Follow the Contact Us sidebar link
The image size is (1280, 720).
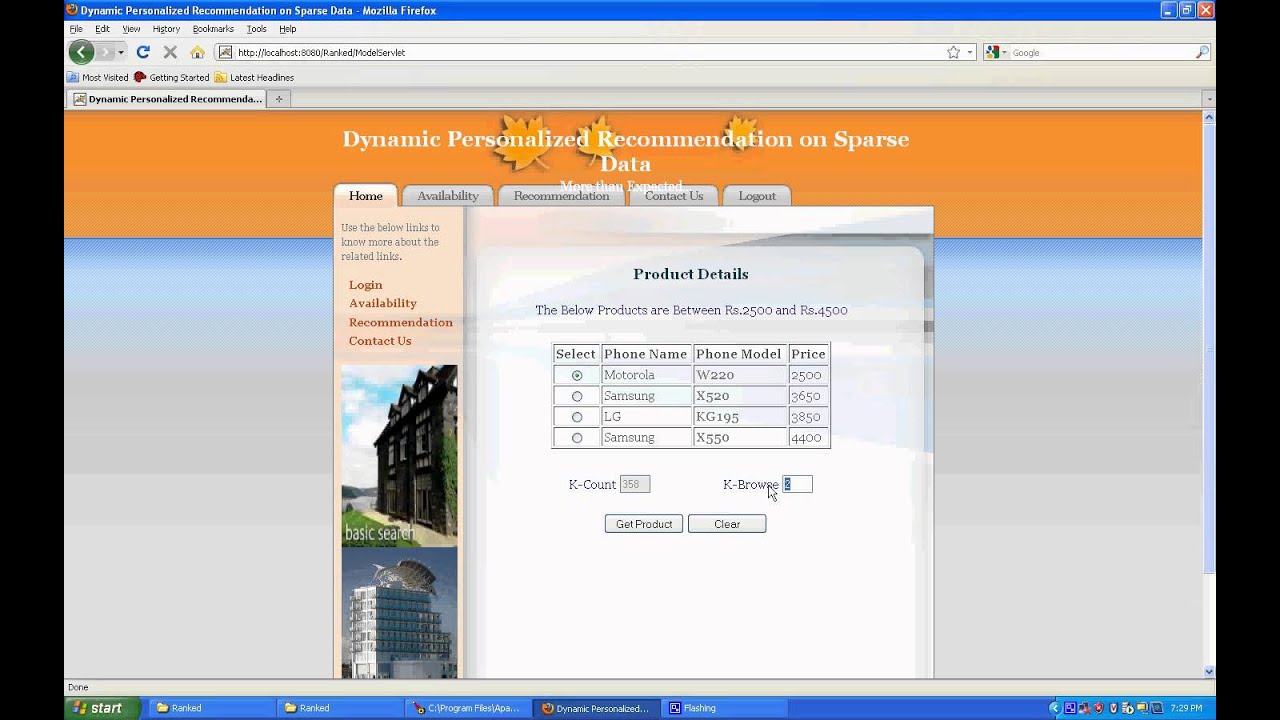(x=380, y=341)
